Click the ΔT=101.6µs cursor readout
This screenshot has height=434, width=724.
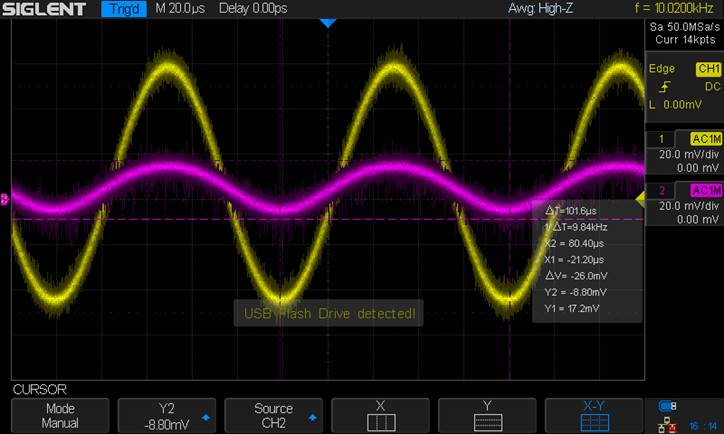click(x=571, y=211)
